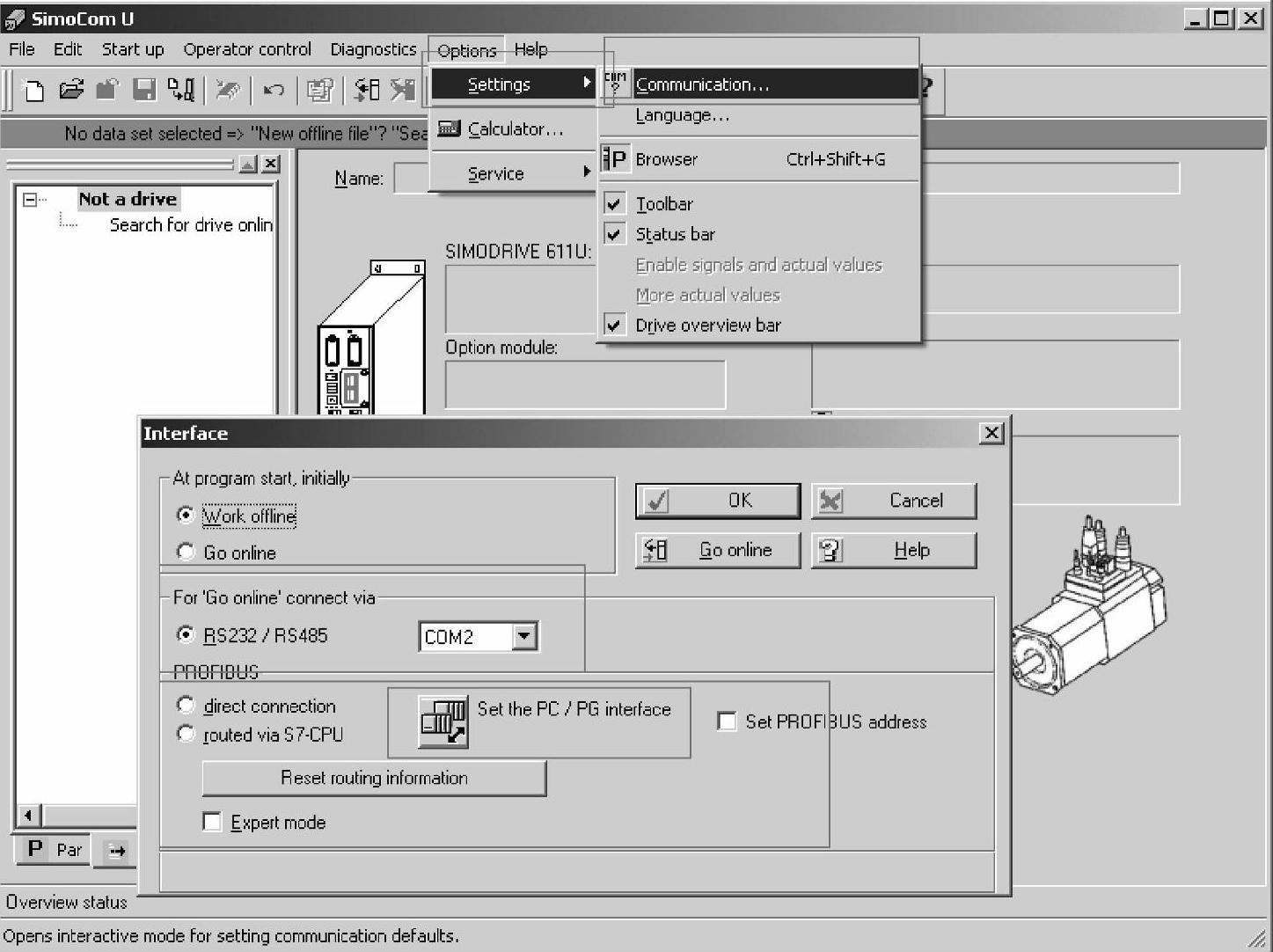Toggle the Toolbar menu checkmark

coord(614,204)
